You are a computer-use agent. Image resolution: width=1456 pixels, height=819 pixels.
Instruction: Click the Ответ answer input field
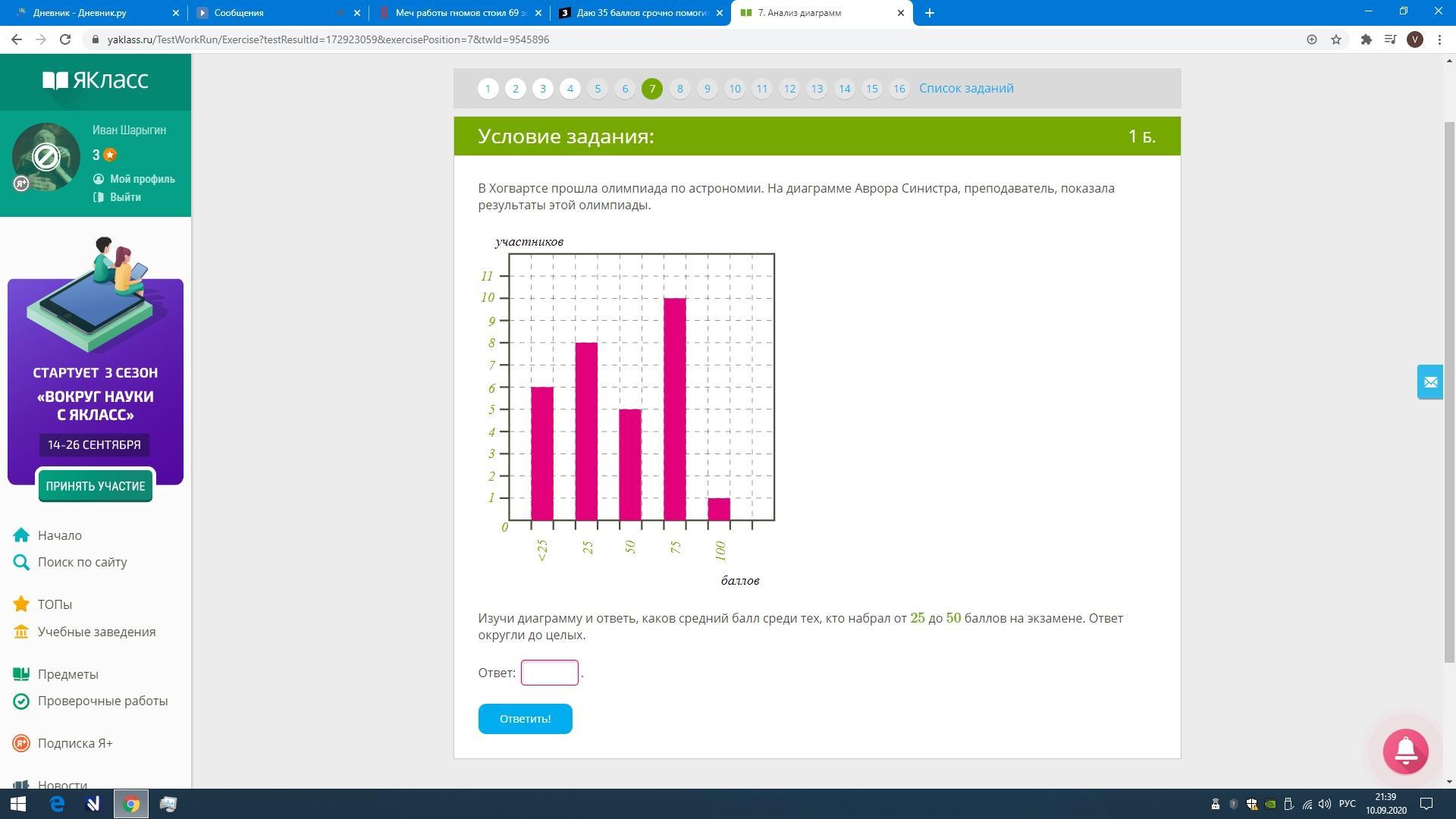(x=549, y=673)
